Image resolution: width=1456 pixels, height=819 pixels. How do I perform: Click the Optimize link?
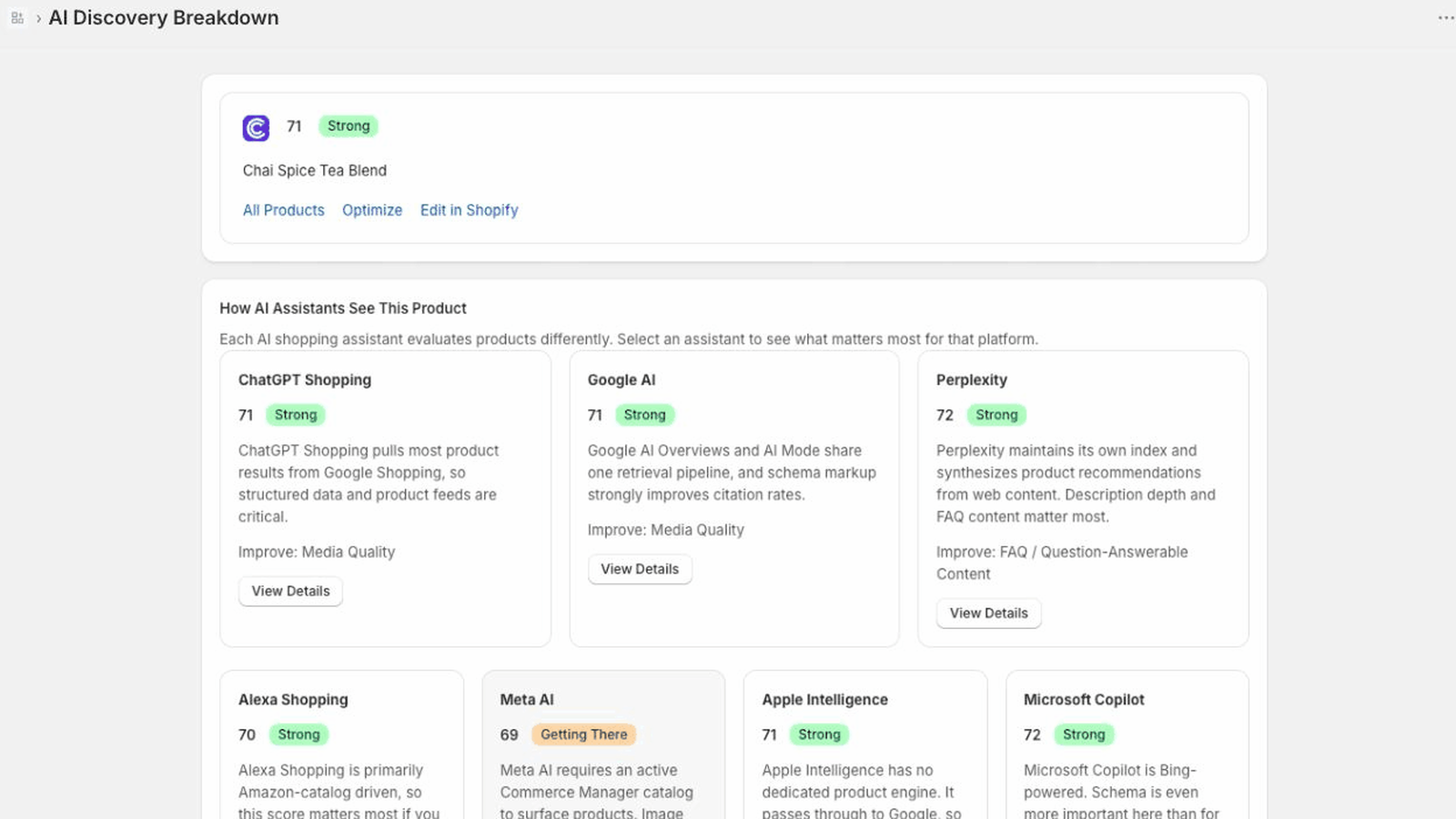[372, 210]
